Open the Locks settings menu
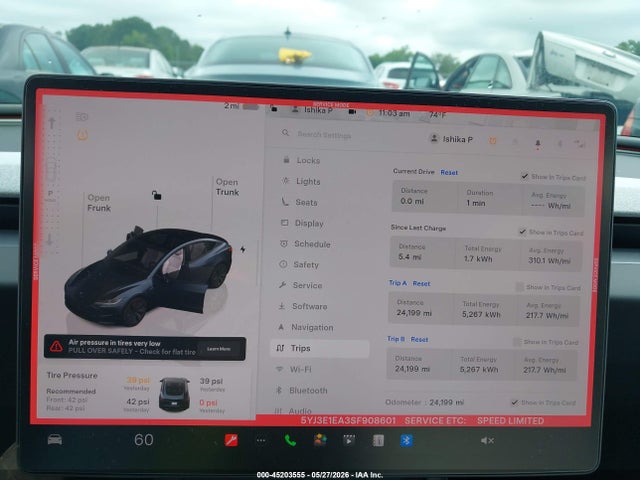 click(302, 160)
